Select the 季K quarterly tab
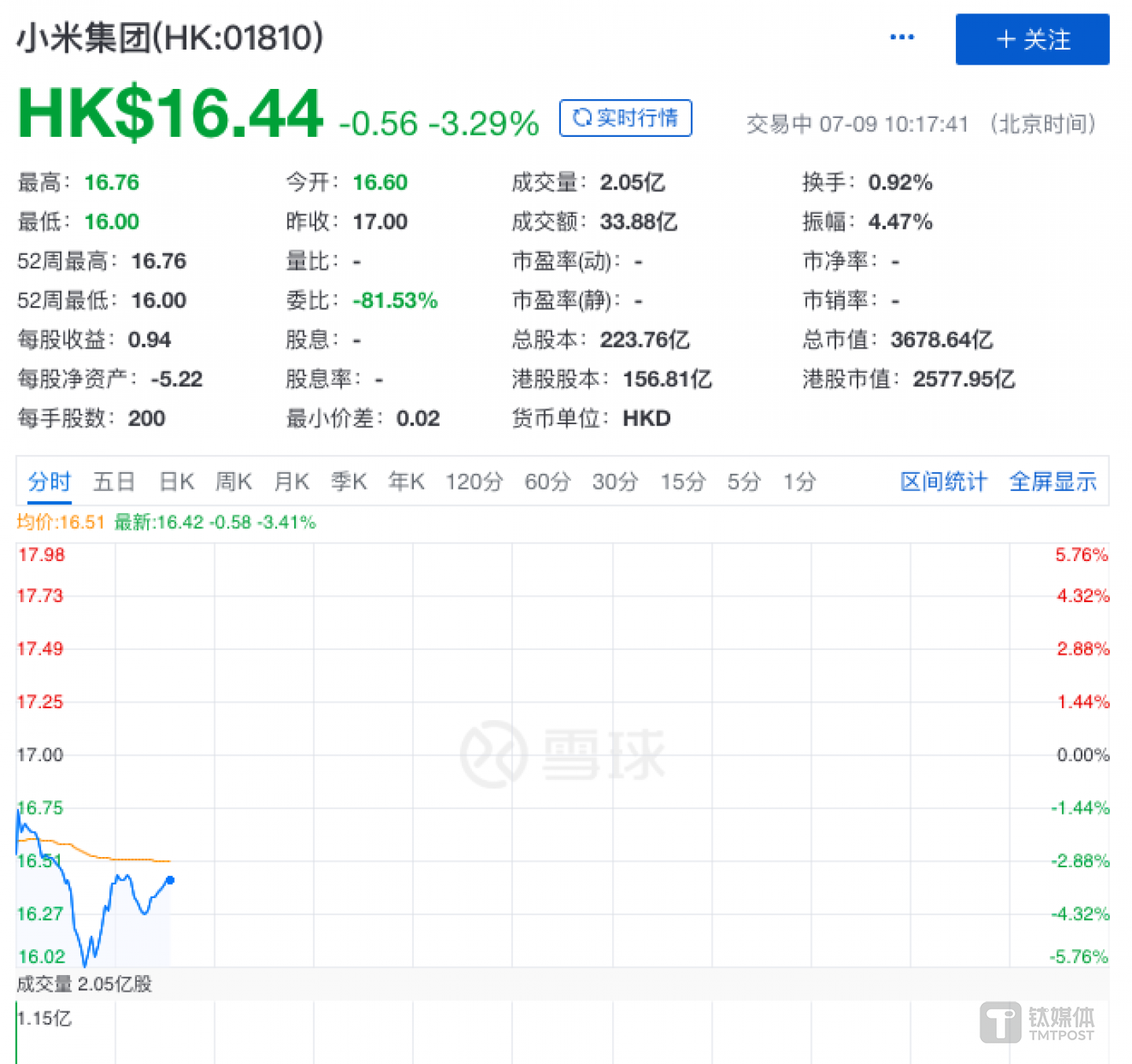1132x1064 pixels. [x=348, y=482]
